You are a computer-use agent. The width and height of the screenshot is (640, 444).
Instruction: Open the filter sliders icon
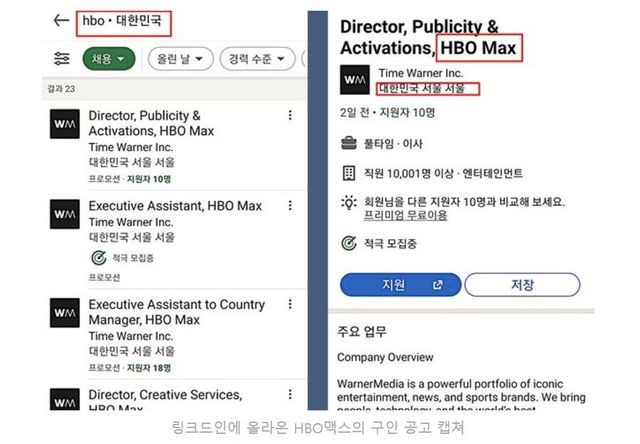coord(62,59)
